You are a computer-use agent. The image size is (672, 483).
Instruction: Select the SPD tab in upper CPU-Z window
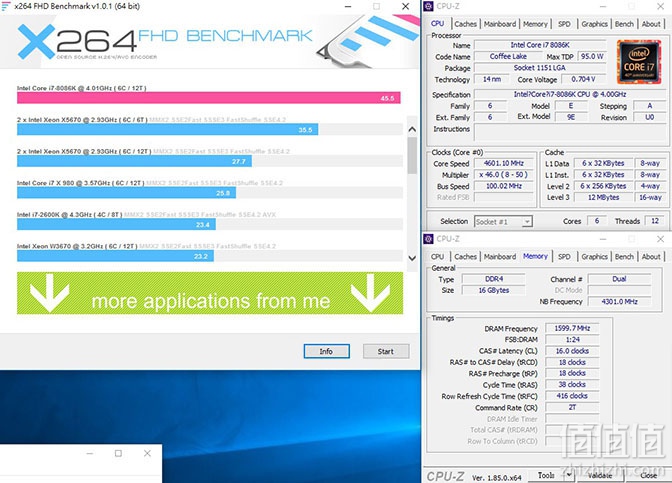point(564,24)
